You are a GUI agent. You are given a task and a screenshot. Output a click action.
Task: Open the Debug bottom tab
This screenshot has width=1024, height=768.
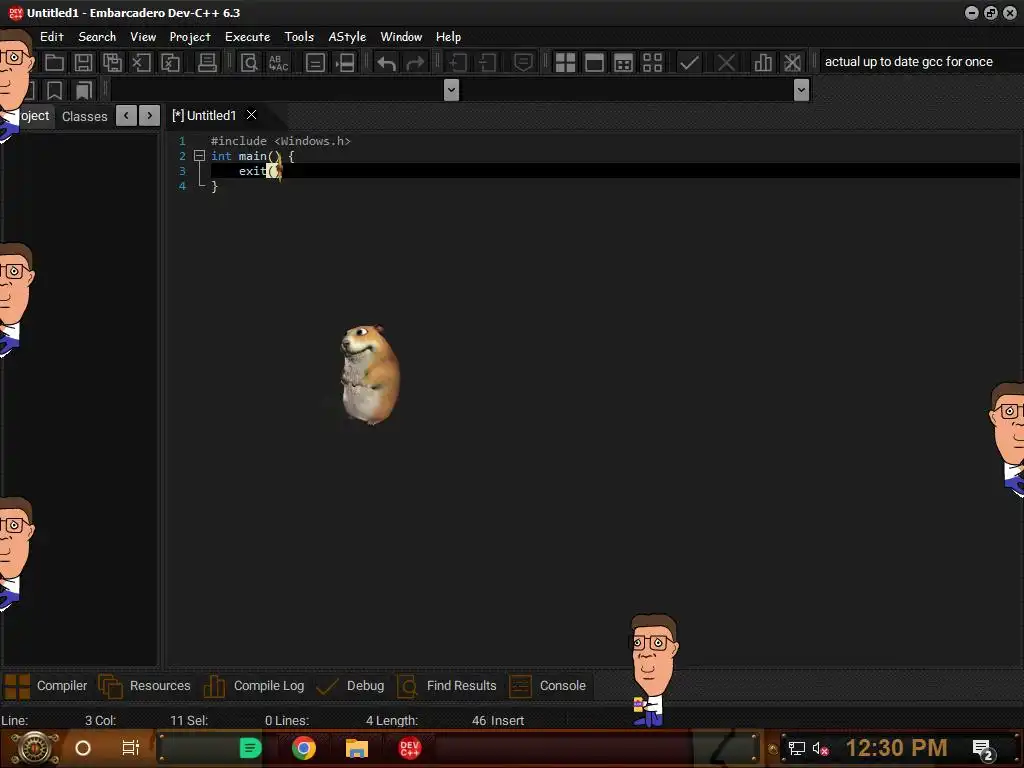[350, 686]
